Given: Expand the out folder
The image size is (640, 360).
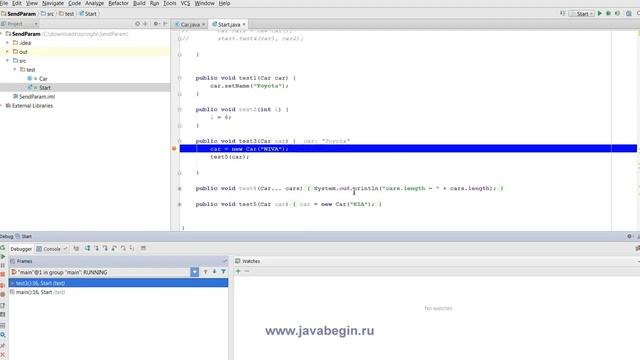Looking at the screenshot, I should click(x=7, y=52).
